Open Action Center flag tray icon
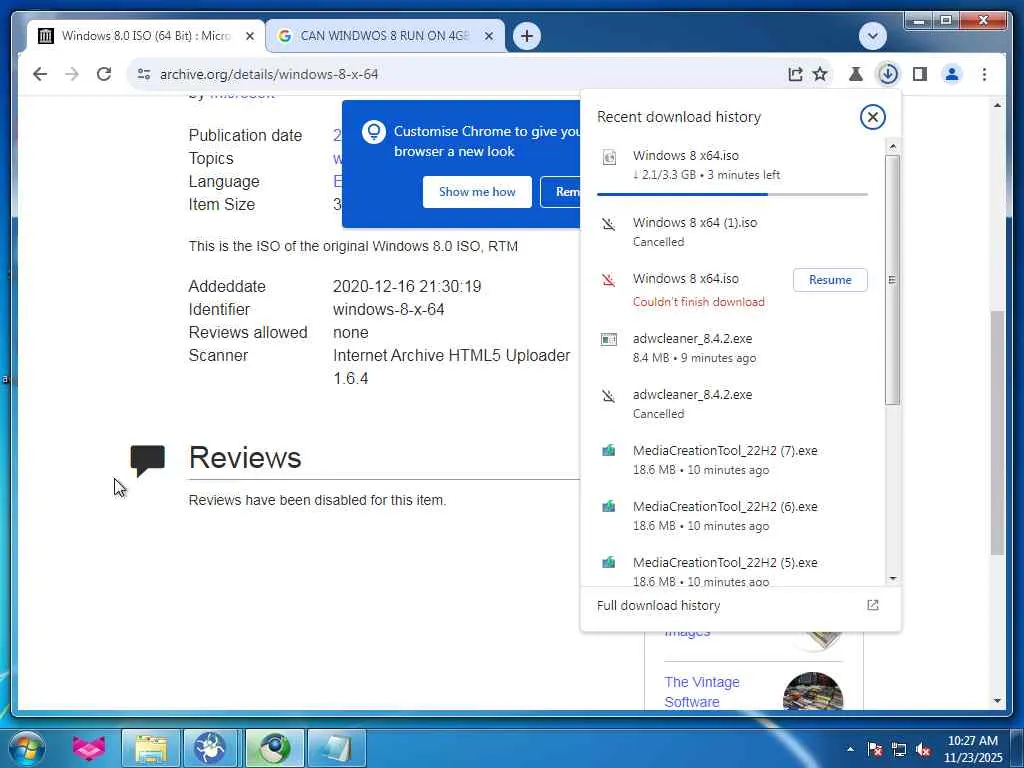1024x768 pixels. click(x=874, y=750)
